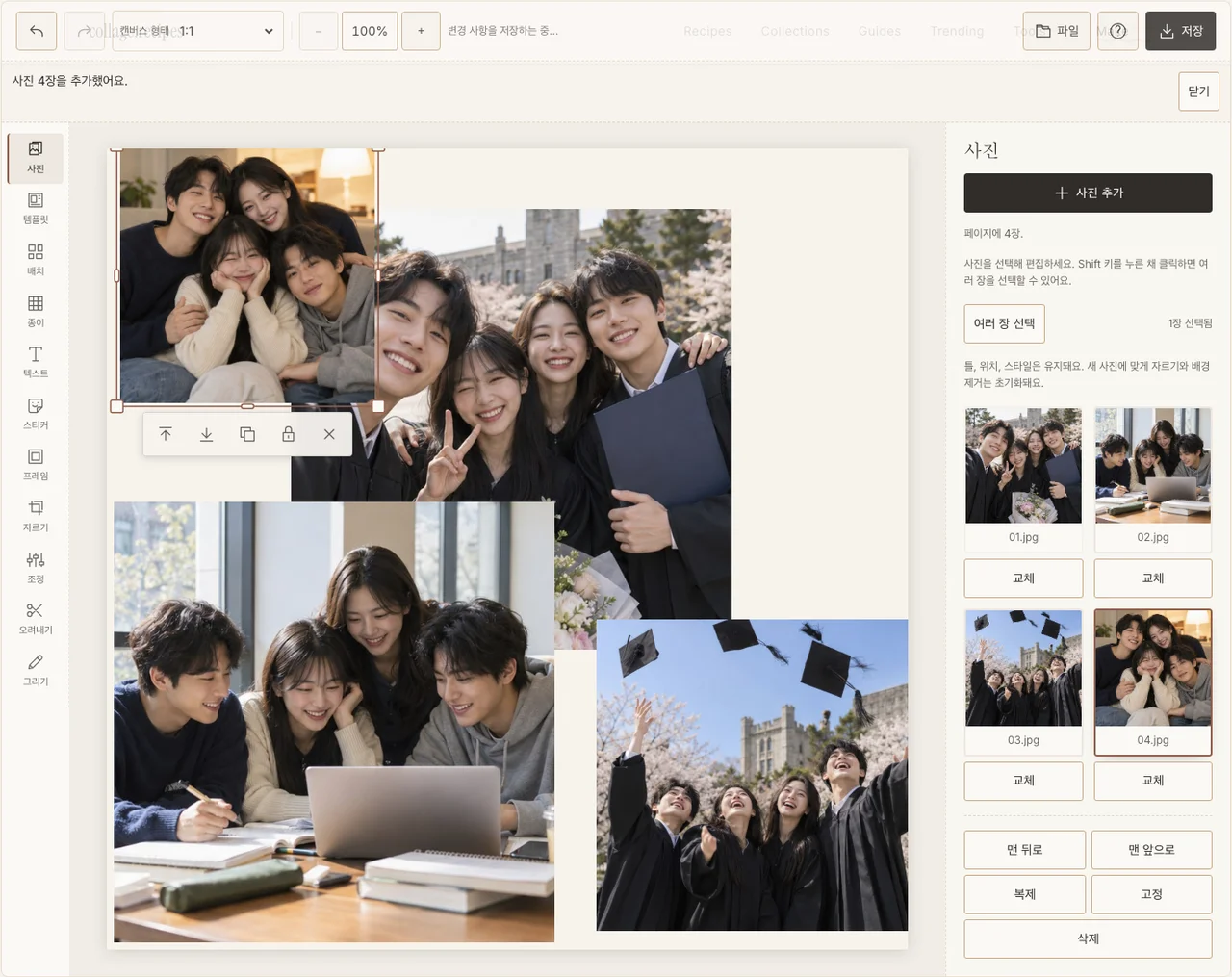This screenshot has height=977, width=1232.
Task: Expand the canvas shape 1:1 dropdown
Action: (198, 31)
